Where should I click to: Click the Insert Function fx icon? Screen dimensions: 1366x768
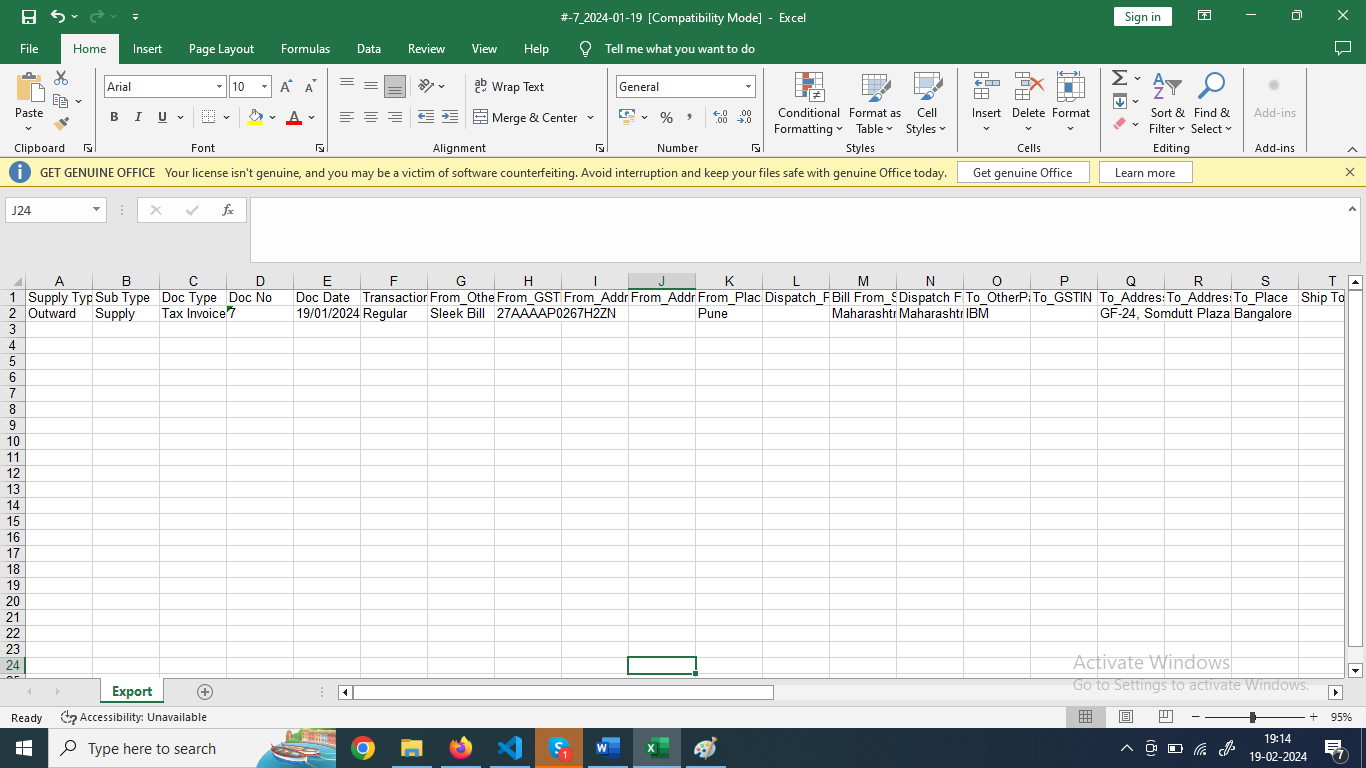click(228, 210)
